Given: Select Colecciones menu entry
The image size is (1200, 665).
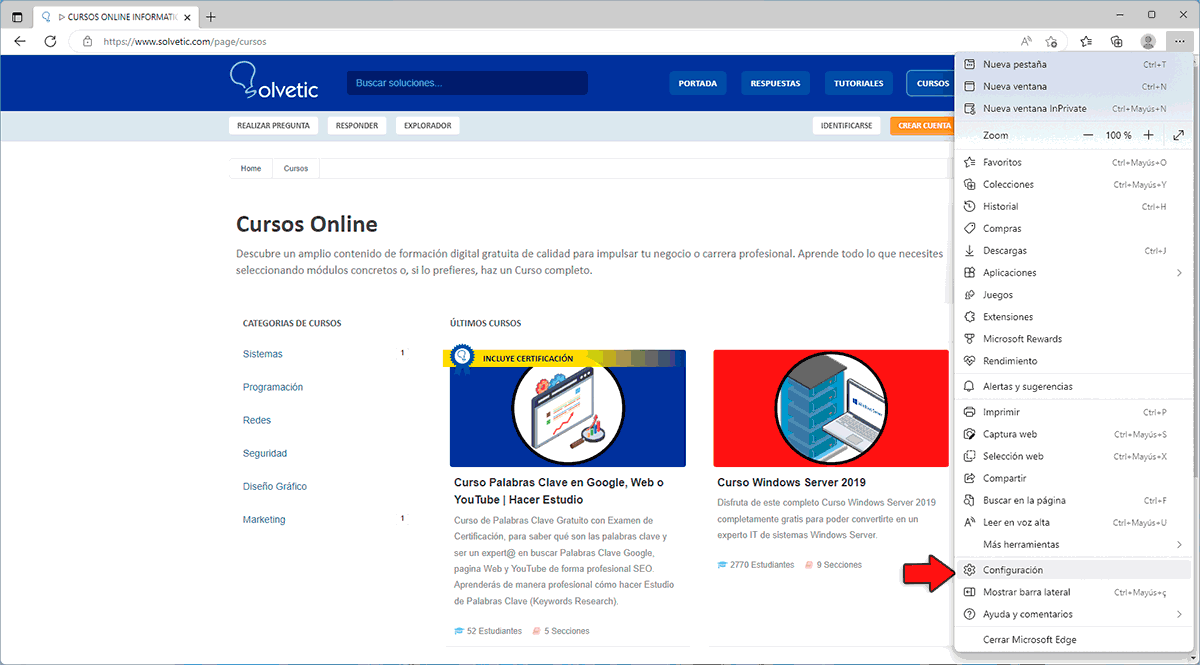Looking at the screenshot, I should point(1073,184).
